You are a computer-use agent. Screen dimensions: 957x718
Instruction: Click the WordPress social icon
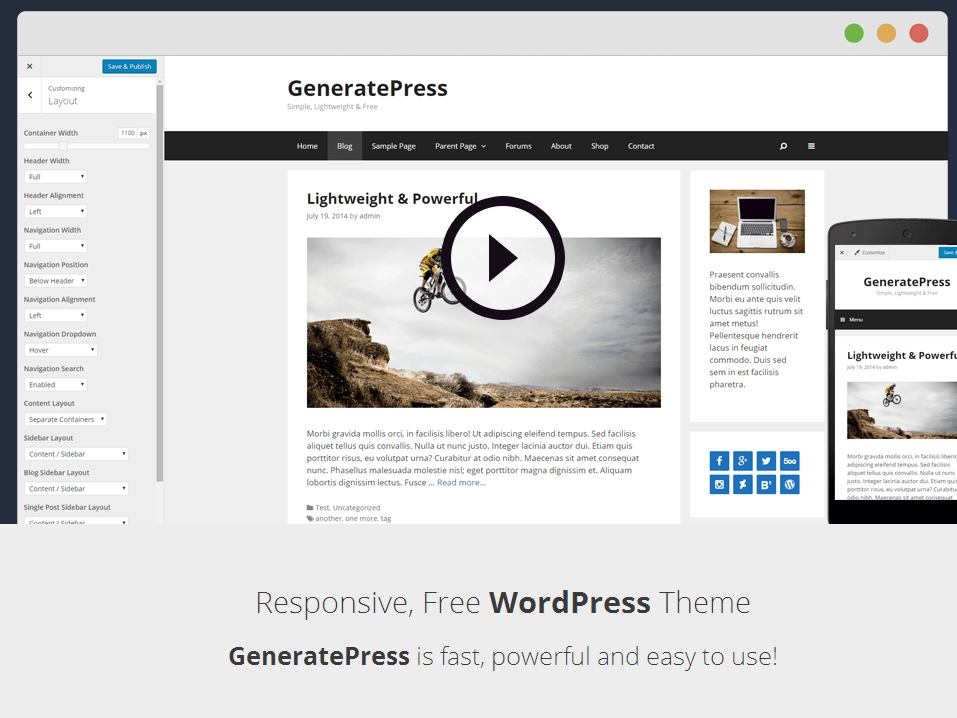click(790, 485)
